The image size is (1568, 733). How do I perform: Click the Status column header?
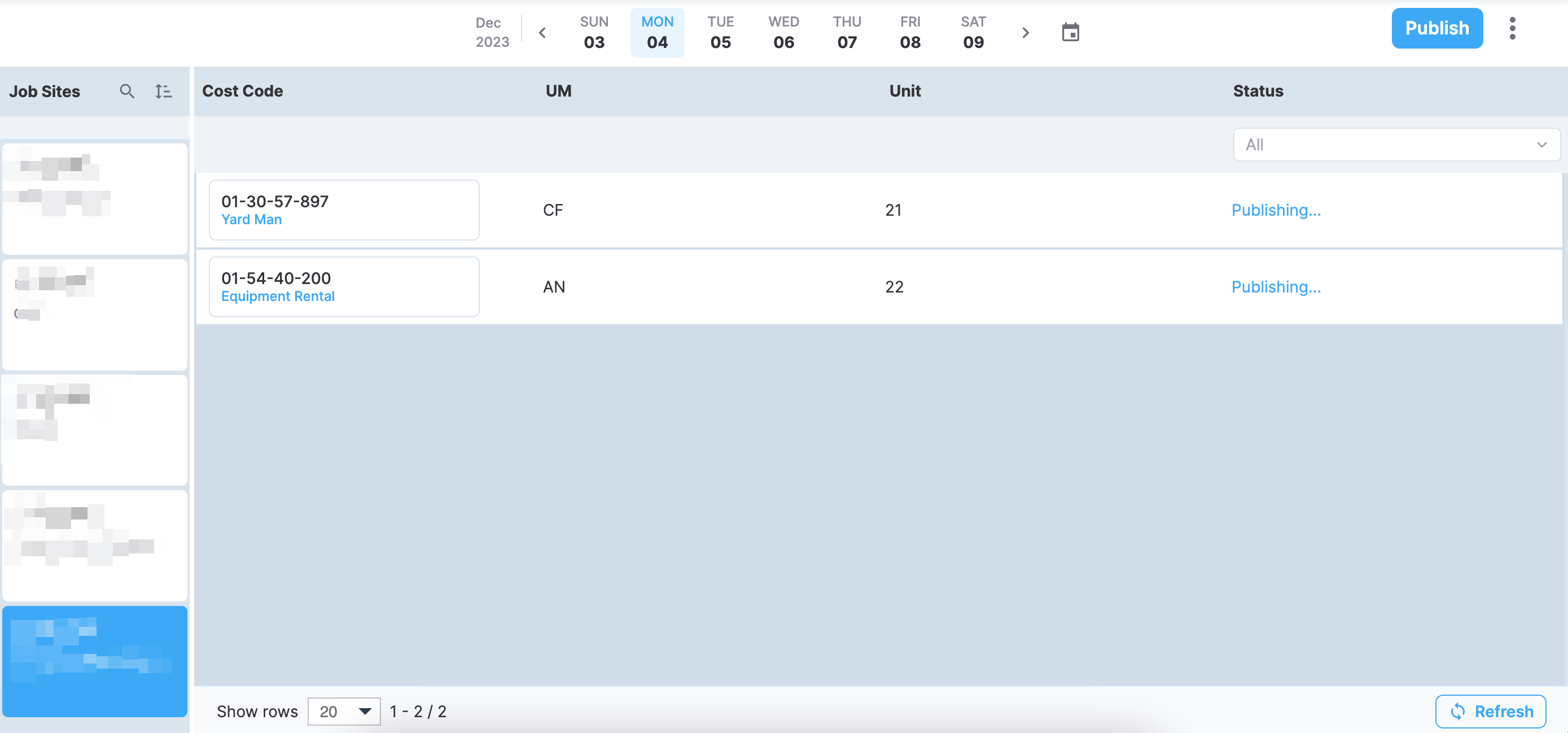coord(1258,91)
